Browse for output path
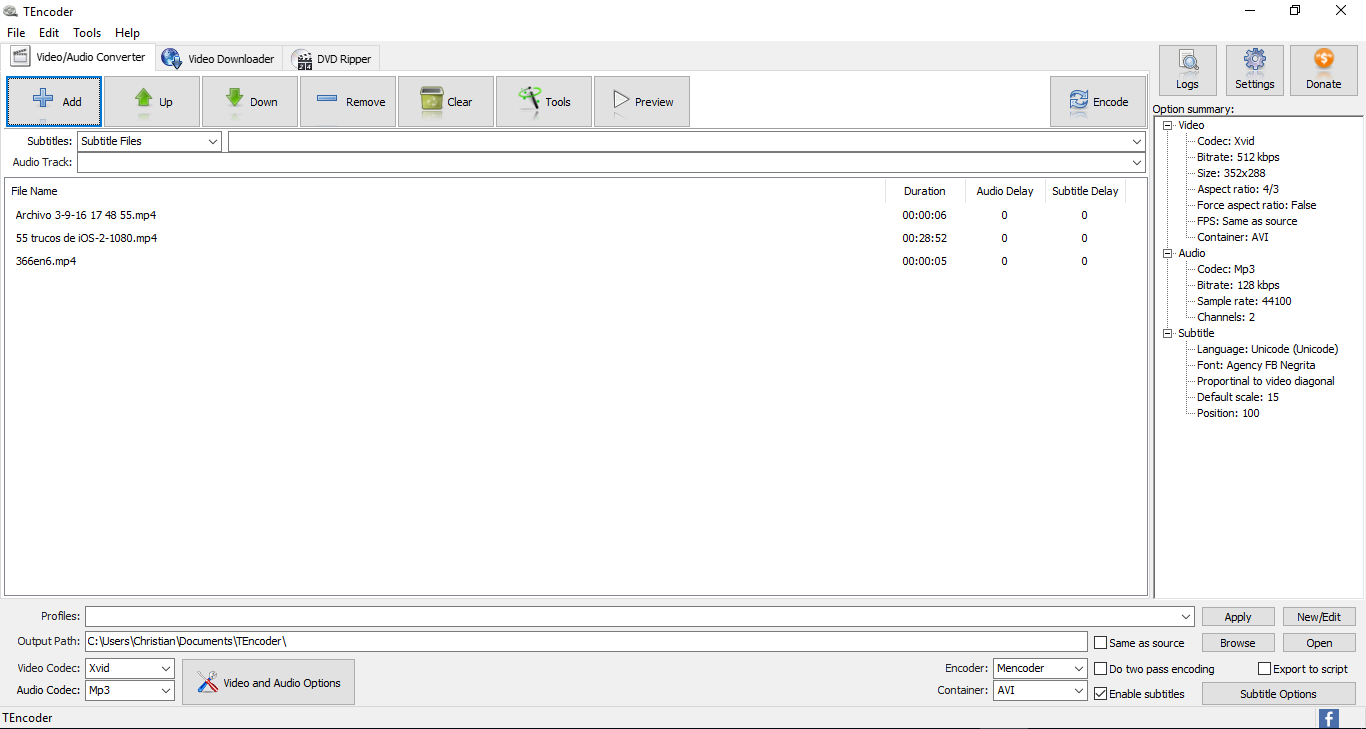The image size is (1366, 729). point(1238,643)
